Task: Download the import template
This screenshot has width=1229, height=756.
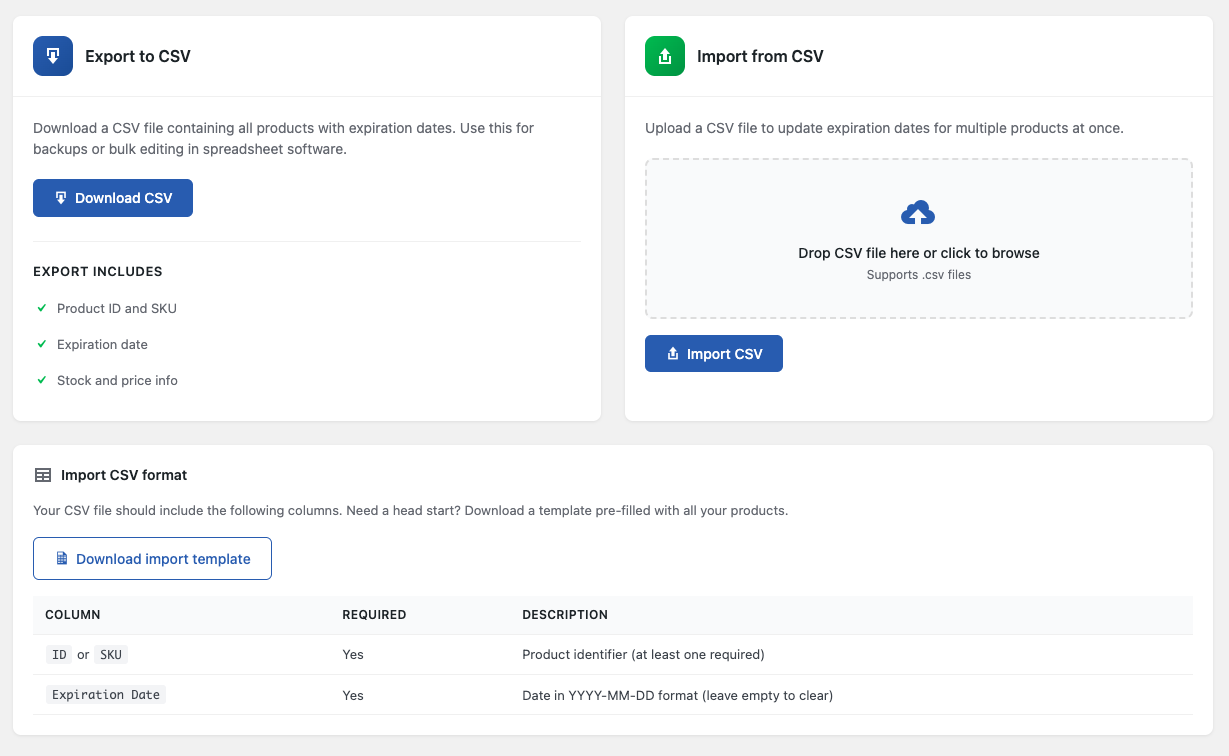Action: click(152, 559)
